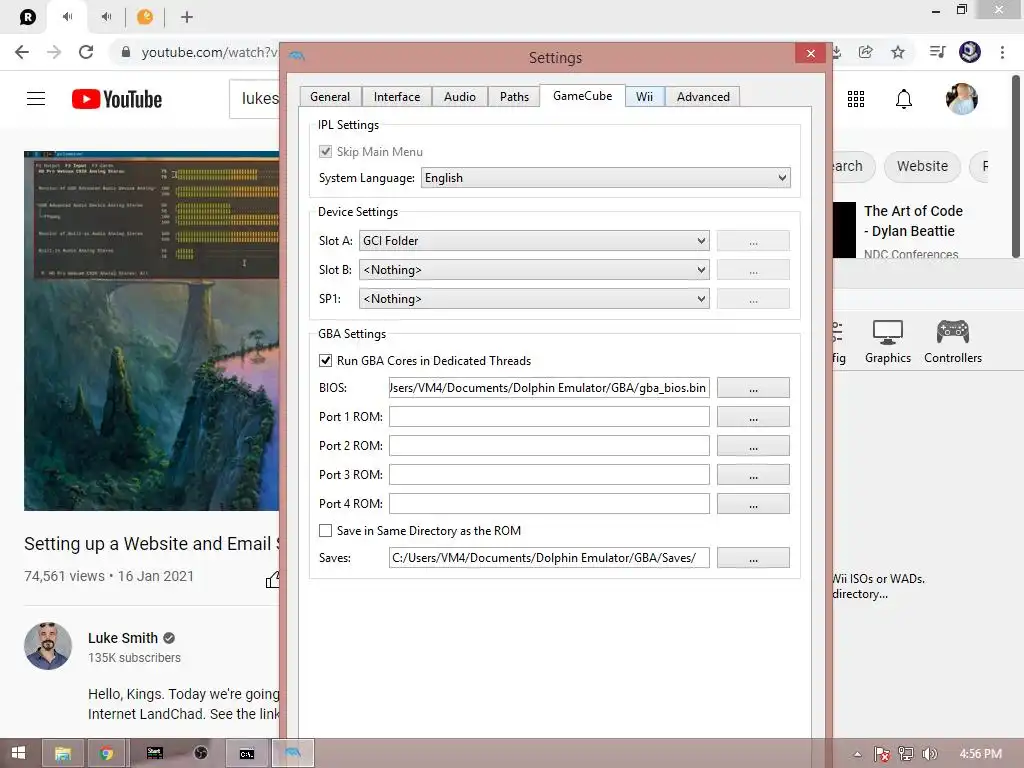Click the Port 2 ROM path field
Image resolution: width=1024 pixels, height=768 pixels.
coord(549,445)
